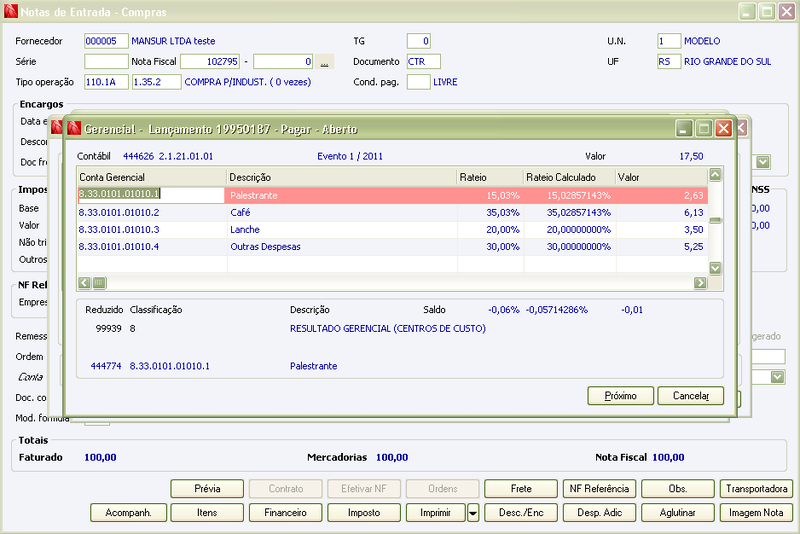Open dropdown arrow next to Ordem field at right

coord(777,377)
